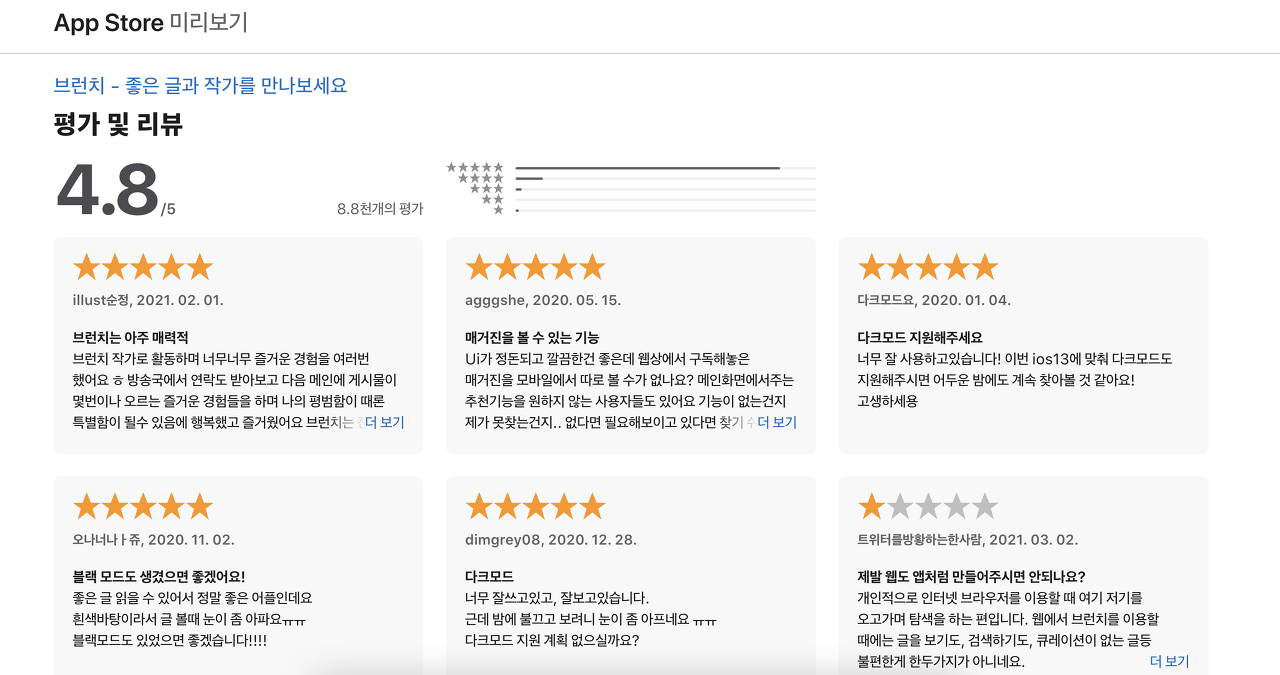Expand 트위터를방황하는한사람 review with 더 보기
The image size is (1280, 675).
coord(1169,662)
